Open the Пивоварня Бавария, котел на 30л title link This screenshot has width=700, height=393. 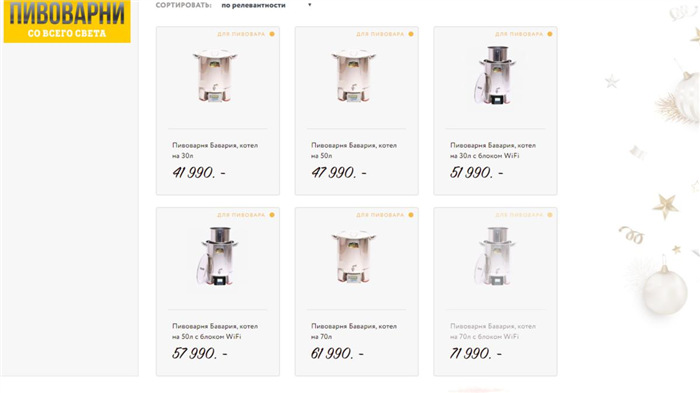point(215,151)
